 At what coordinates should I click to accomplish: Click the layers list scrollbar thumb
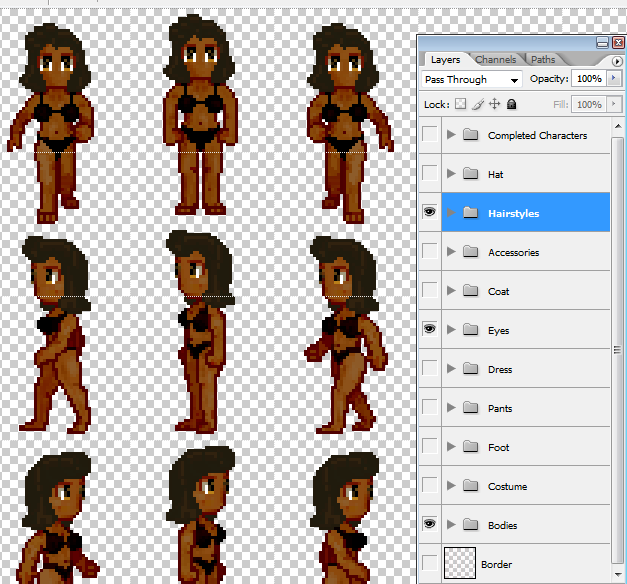[618, 350]
